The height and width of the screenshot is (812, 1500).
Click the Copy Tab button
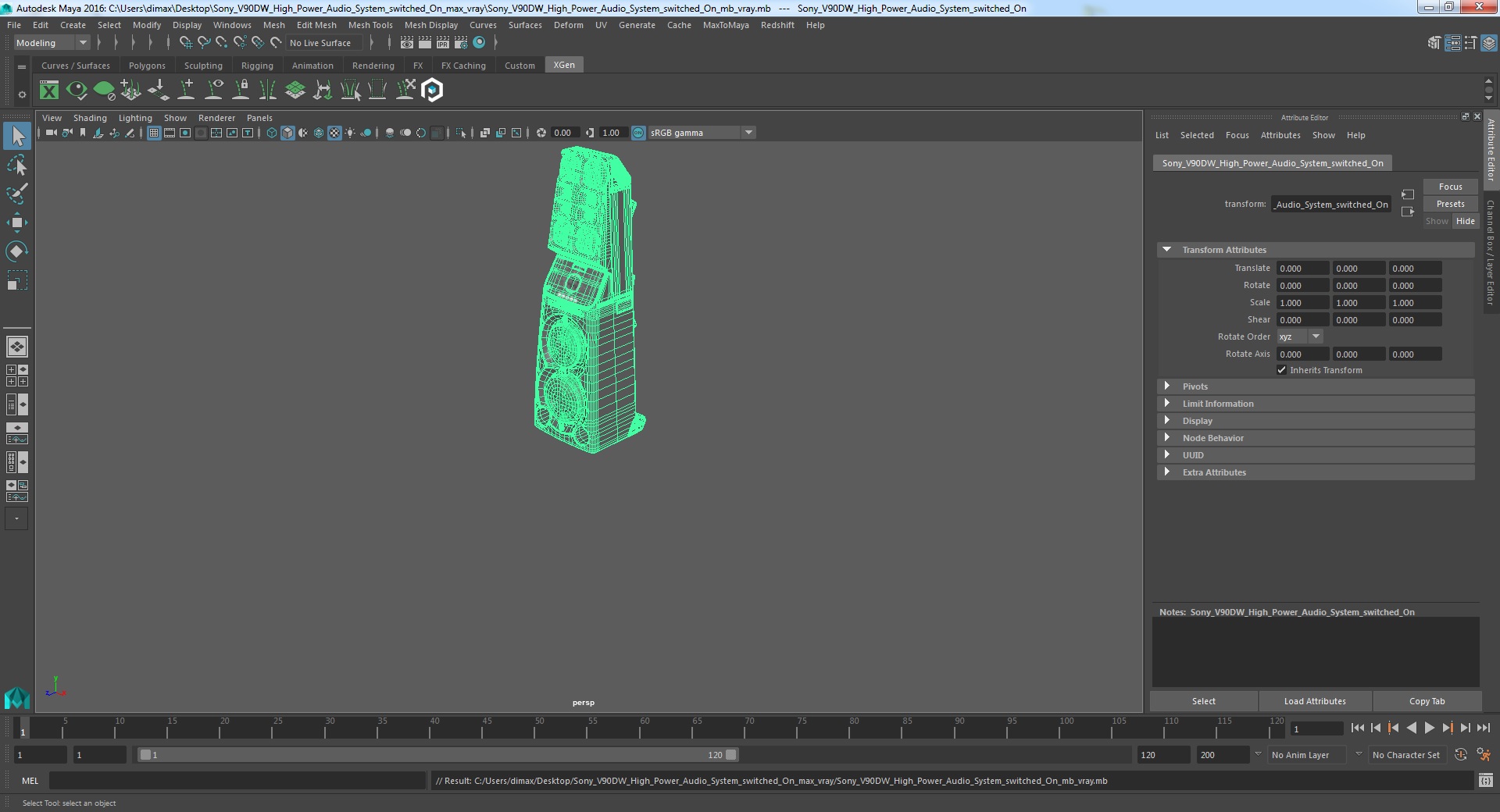[1427, 701]
